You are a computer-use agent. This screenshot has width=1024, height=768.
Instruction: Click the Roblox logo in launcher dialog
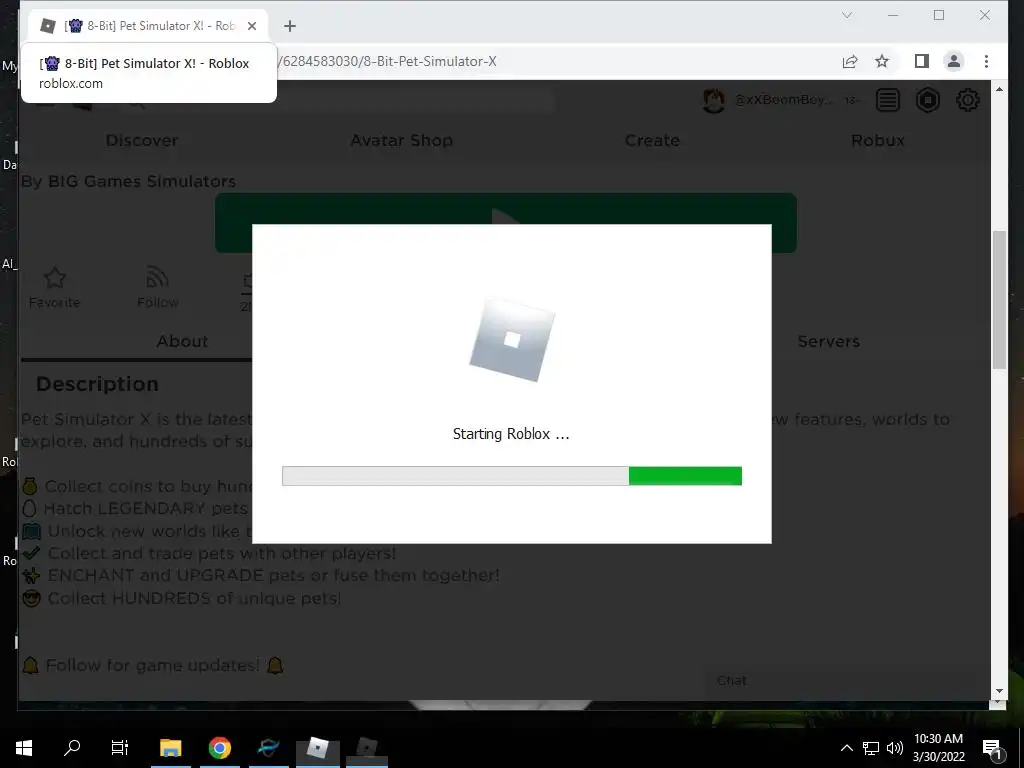point(512,340)
